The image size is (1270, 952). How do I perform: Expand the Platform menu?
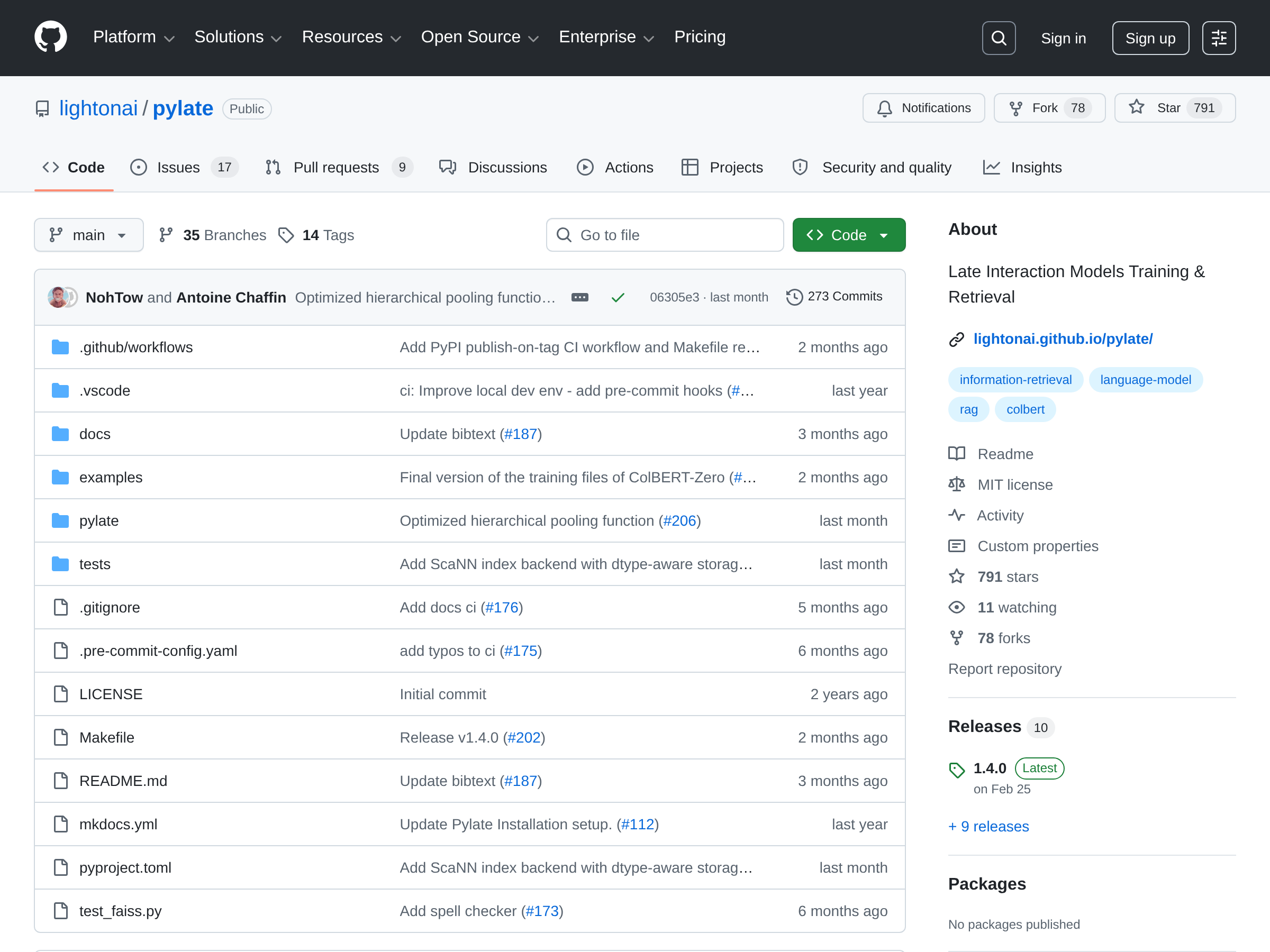pyautogui.click(x=133, y=38)
